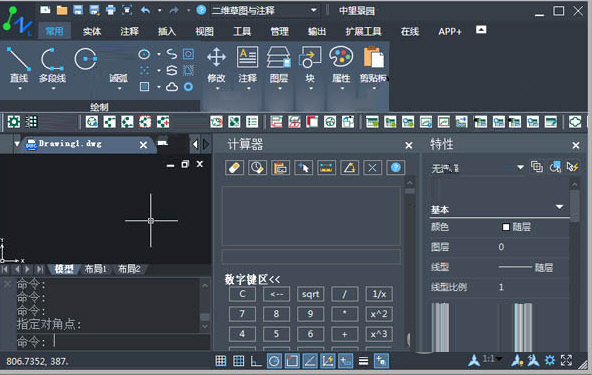Click the calculator 8 key
This screenshot has height=375, width=592.
click(276, 314)
